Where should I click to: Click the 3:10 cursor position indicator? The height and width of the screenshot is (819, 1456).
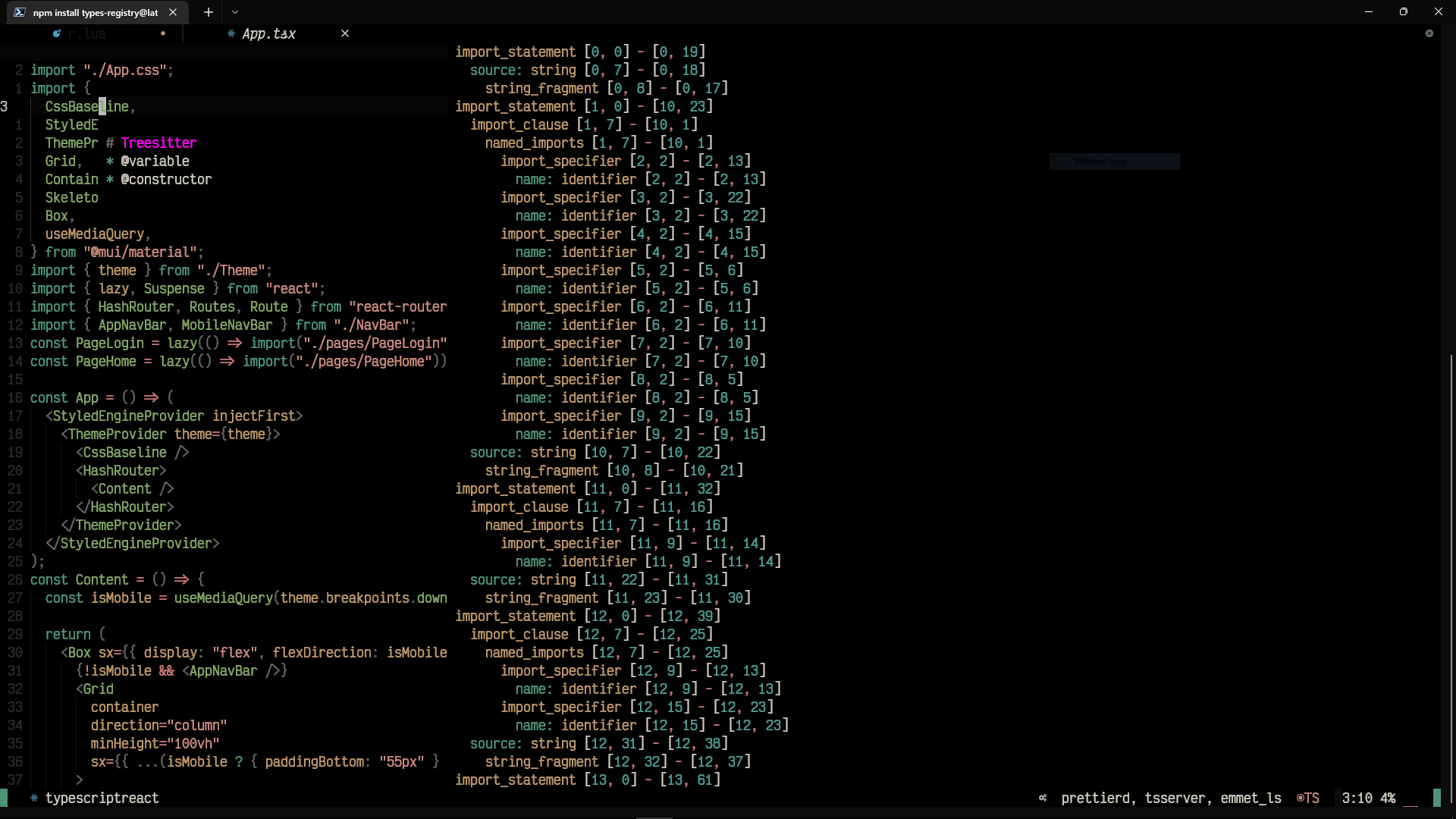[1357, 798]
